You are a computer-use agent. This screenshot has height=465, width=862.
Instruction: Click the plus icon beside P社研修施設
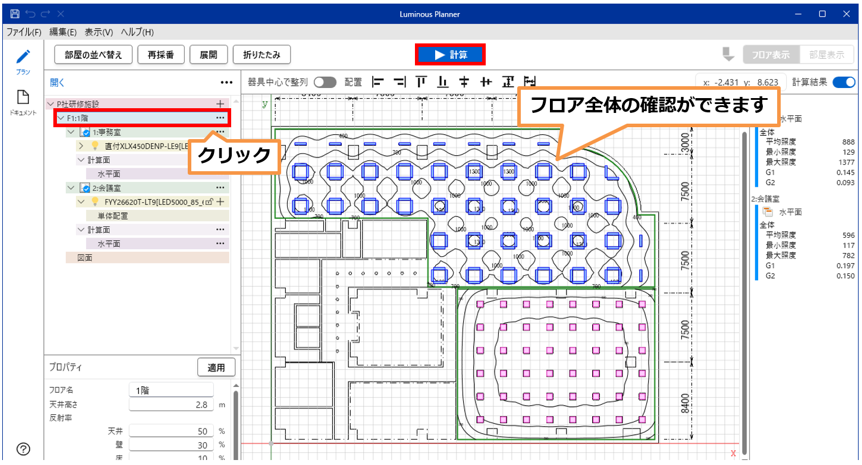pyautogui.click(x=220, y=104)
